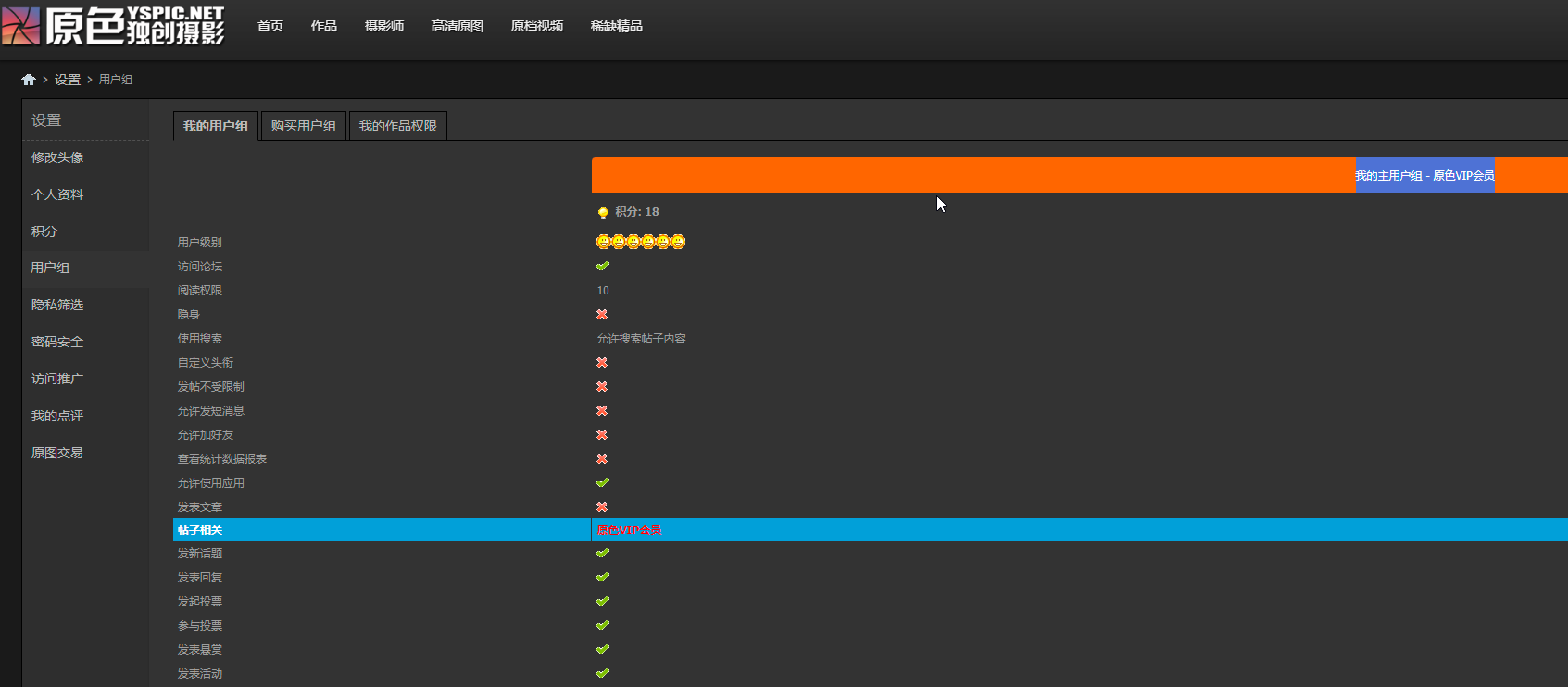Click the green check for 访问论坛
The image size is (1568, 687).
(603, 266)
